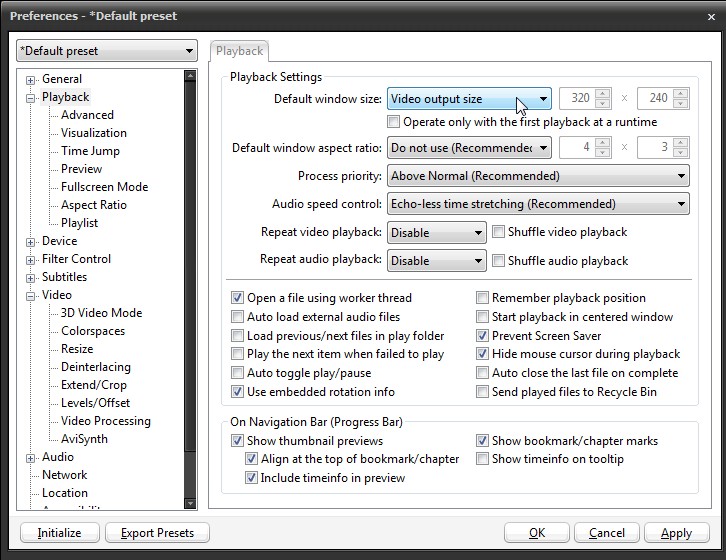This screenshot has width=726, height=560.
Task: Select Time Jump in the tree
Action: point(90,151)
